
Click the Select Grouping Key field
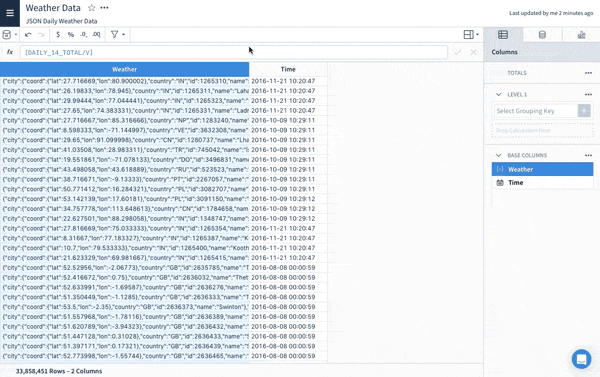535,111
